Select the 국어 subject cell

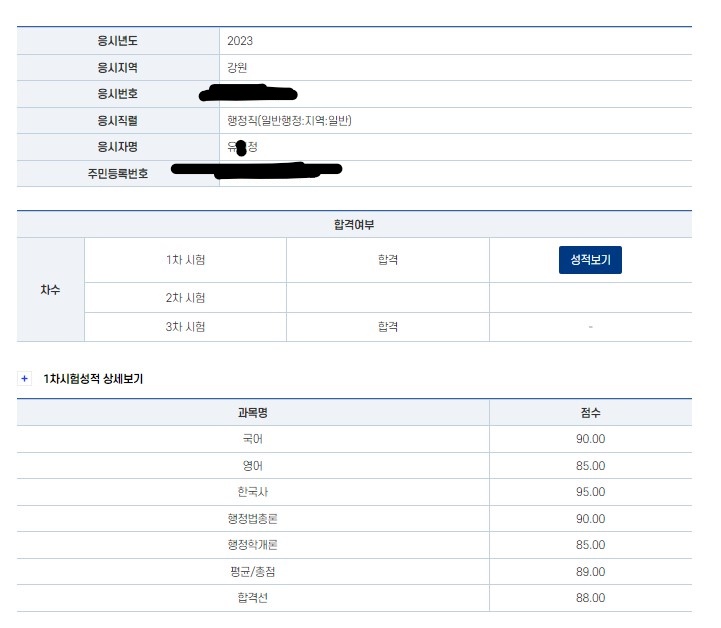pos(253,439)
